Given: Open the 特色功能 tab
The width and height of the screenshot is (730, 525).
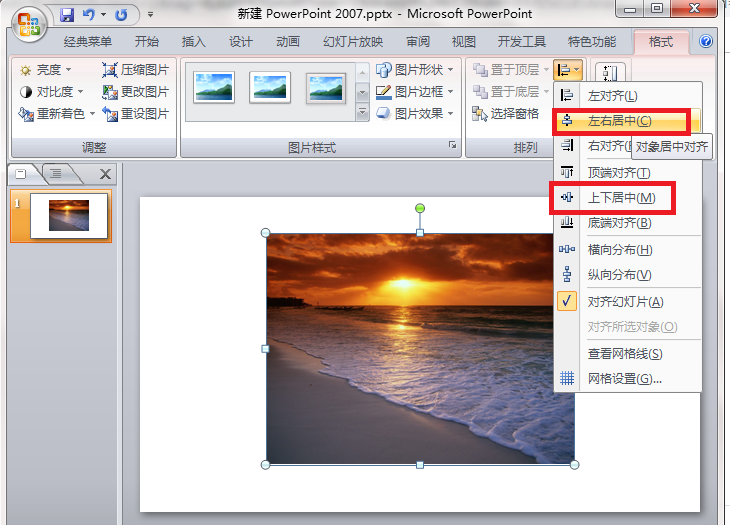Looking at the screenshot, I should click(x=591, y=42).
